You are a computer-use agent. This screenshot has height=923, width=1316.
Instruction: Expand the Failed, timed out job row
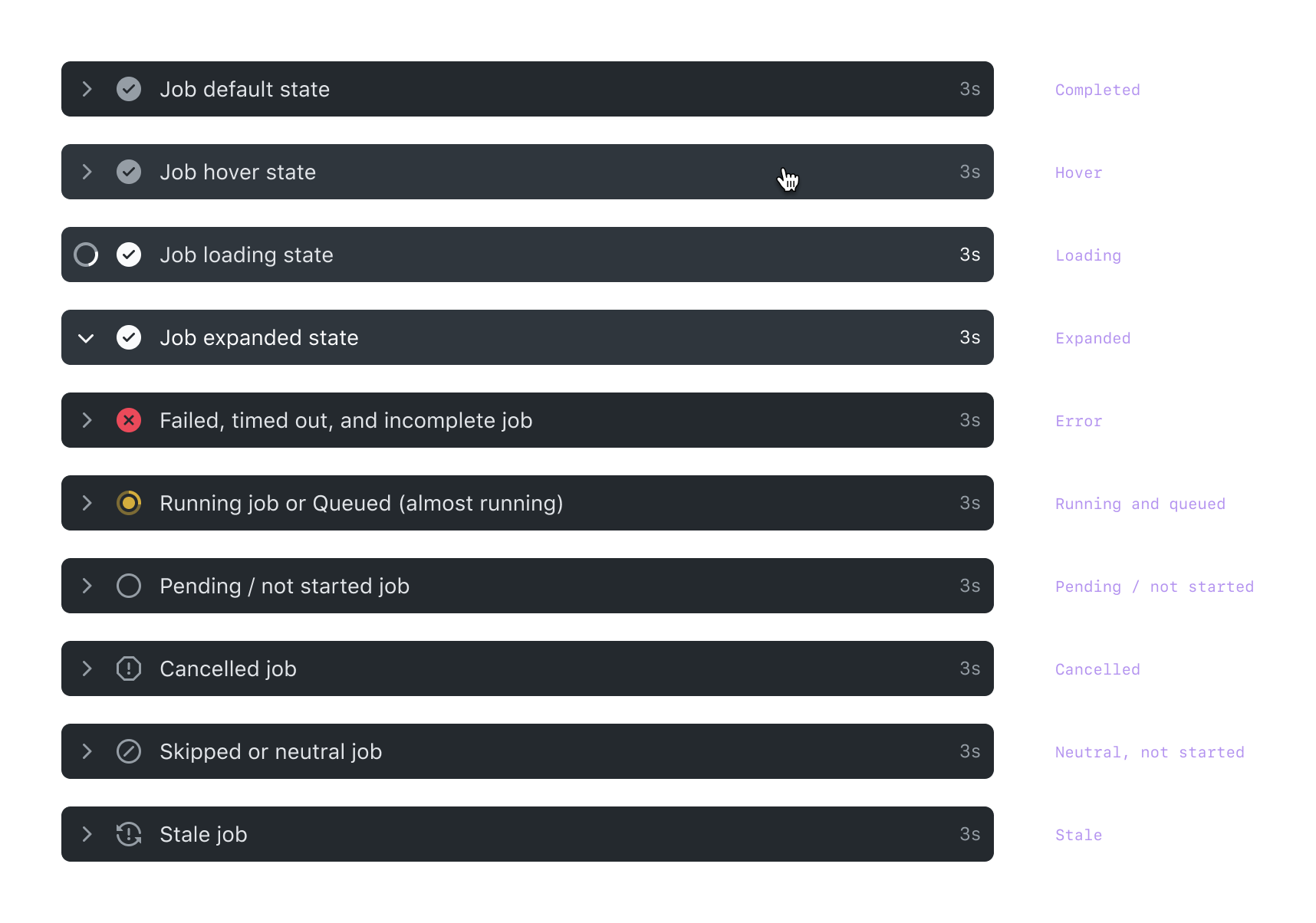coord(87,420)
